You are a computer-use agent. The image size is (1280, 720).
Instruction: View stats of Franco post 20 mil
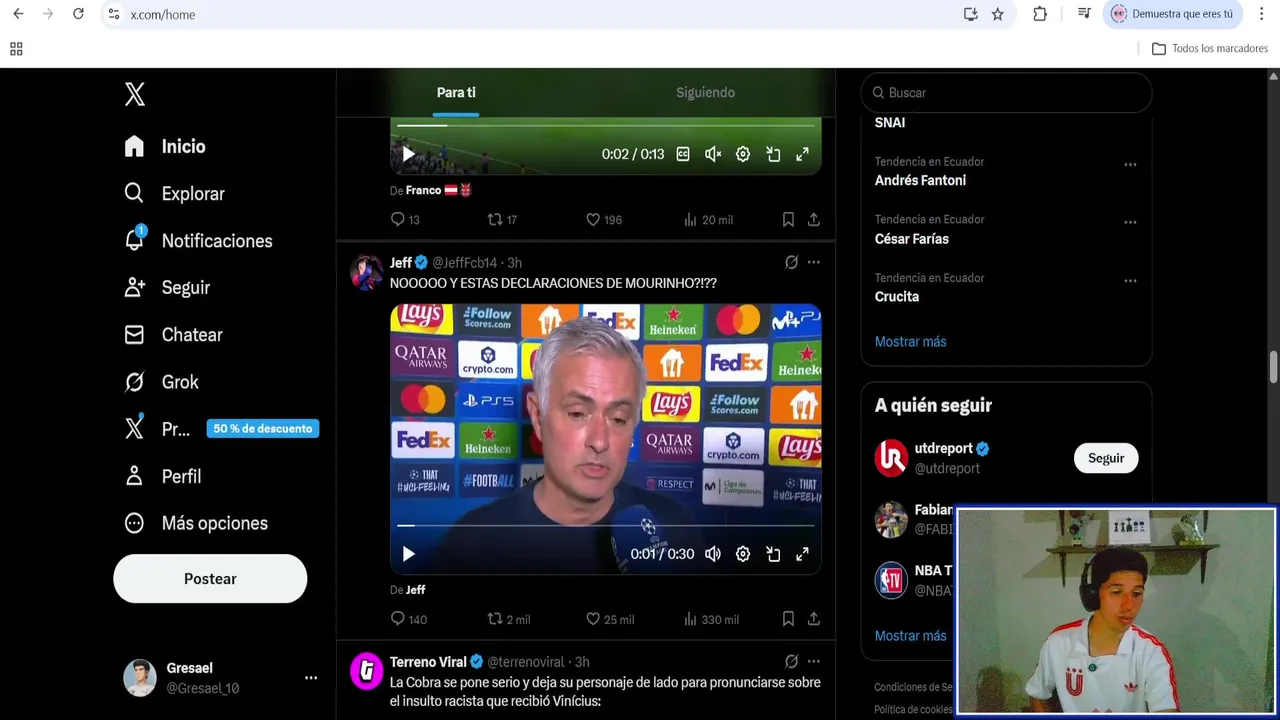(x=708, y=219)
